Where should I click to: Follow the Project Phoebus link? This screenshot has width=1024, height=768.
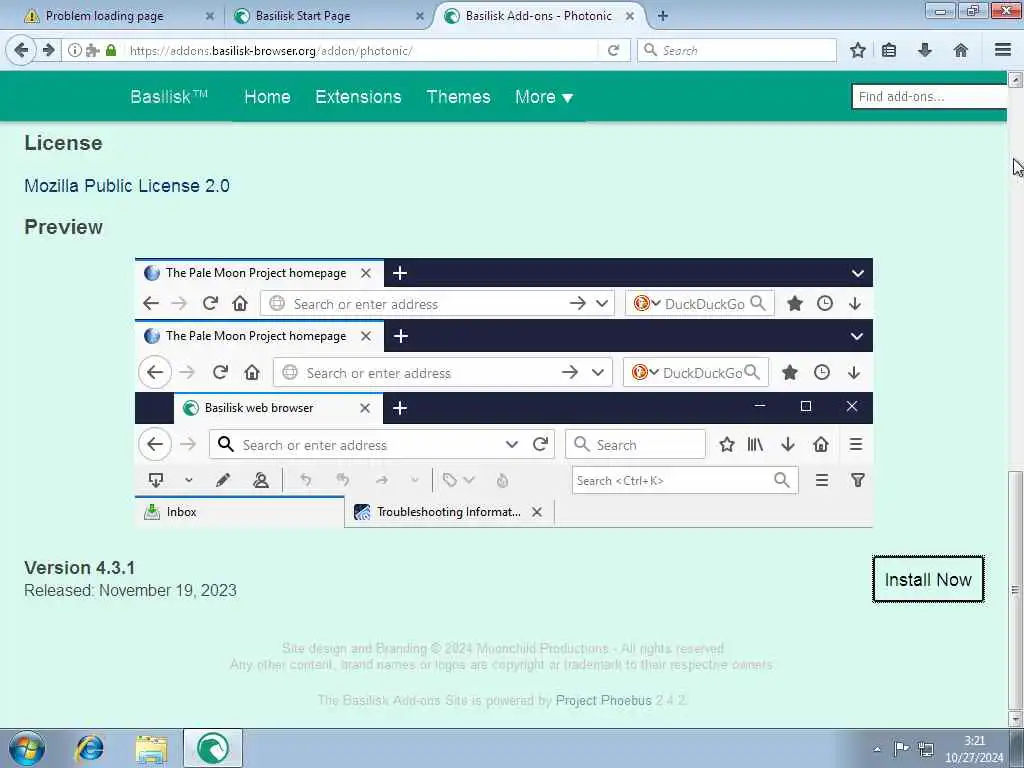(x=603, y=700)
